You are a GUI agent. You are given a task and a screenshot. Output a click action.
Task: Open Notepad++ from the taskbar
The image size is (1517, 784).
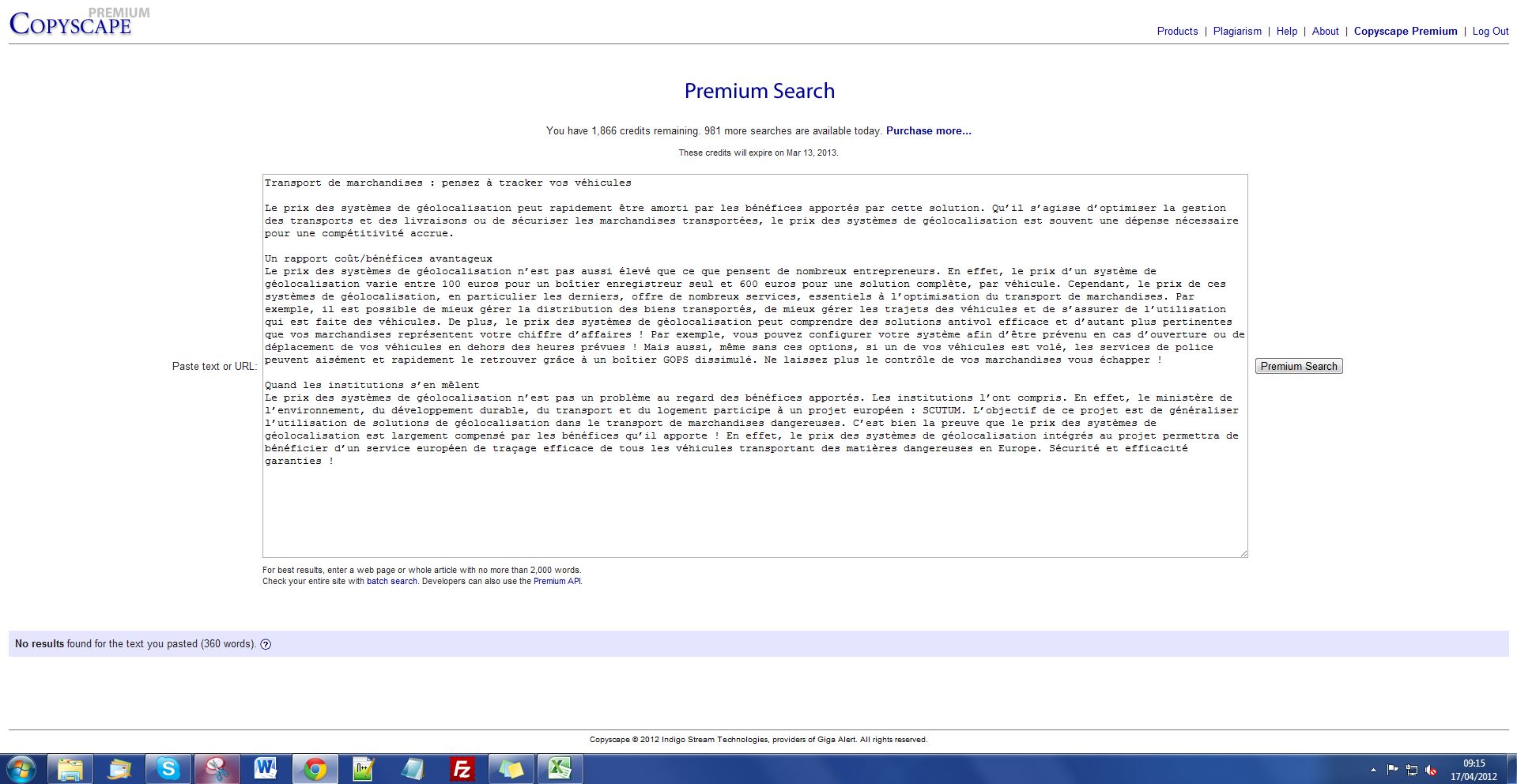click(x=364, y=768)
